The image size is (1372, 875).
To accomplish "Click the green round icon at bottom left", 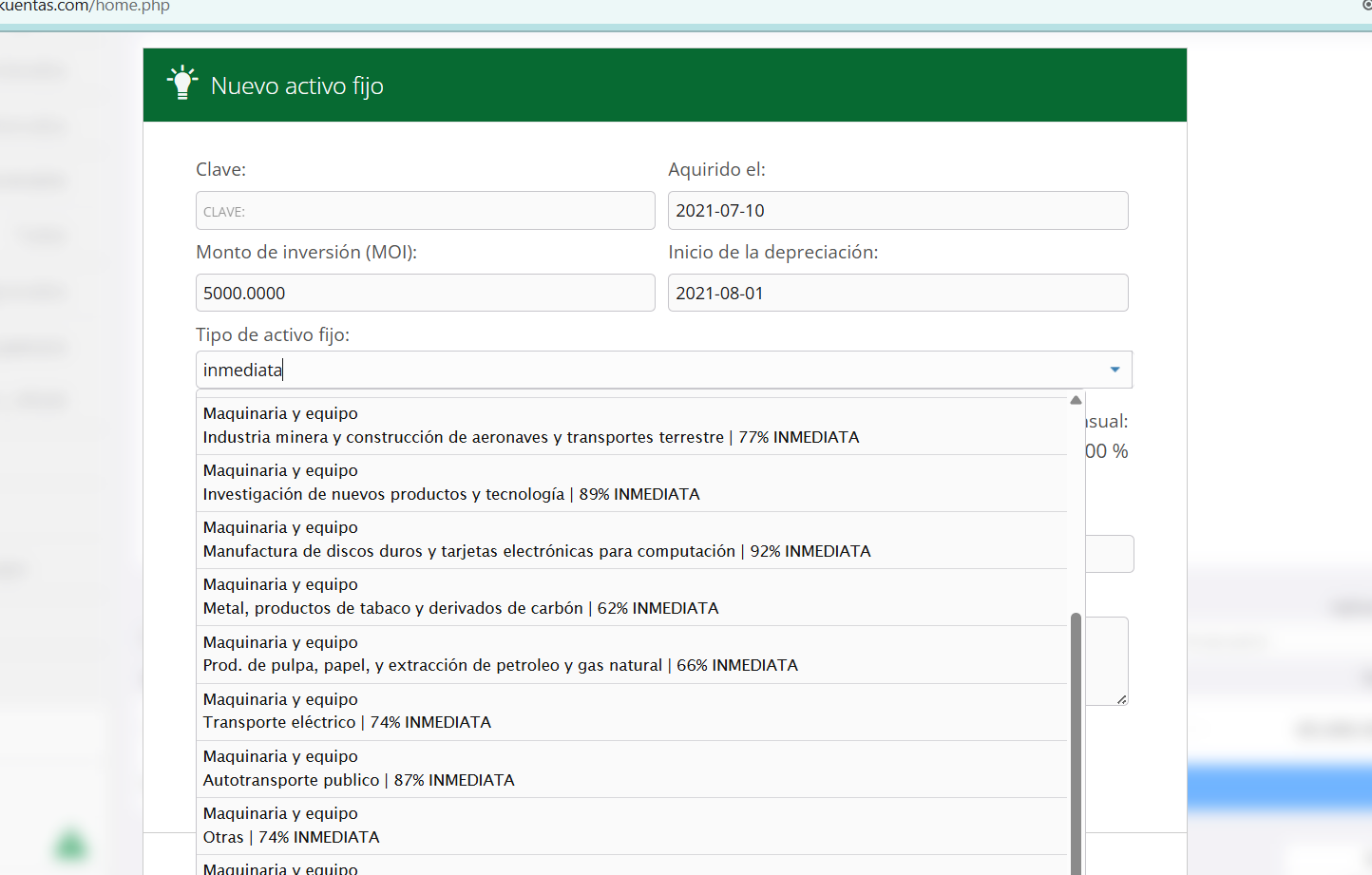I will coord(71,845).
